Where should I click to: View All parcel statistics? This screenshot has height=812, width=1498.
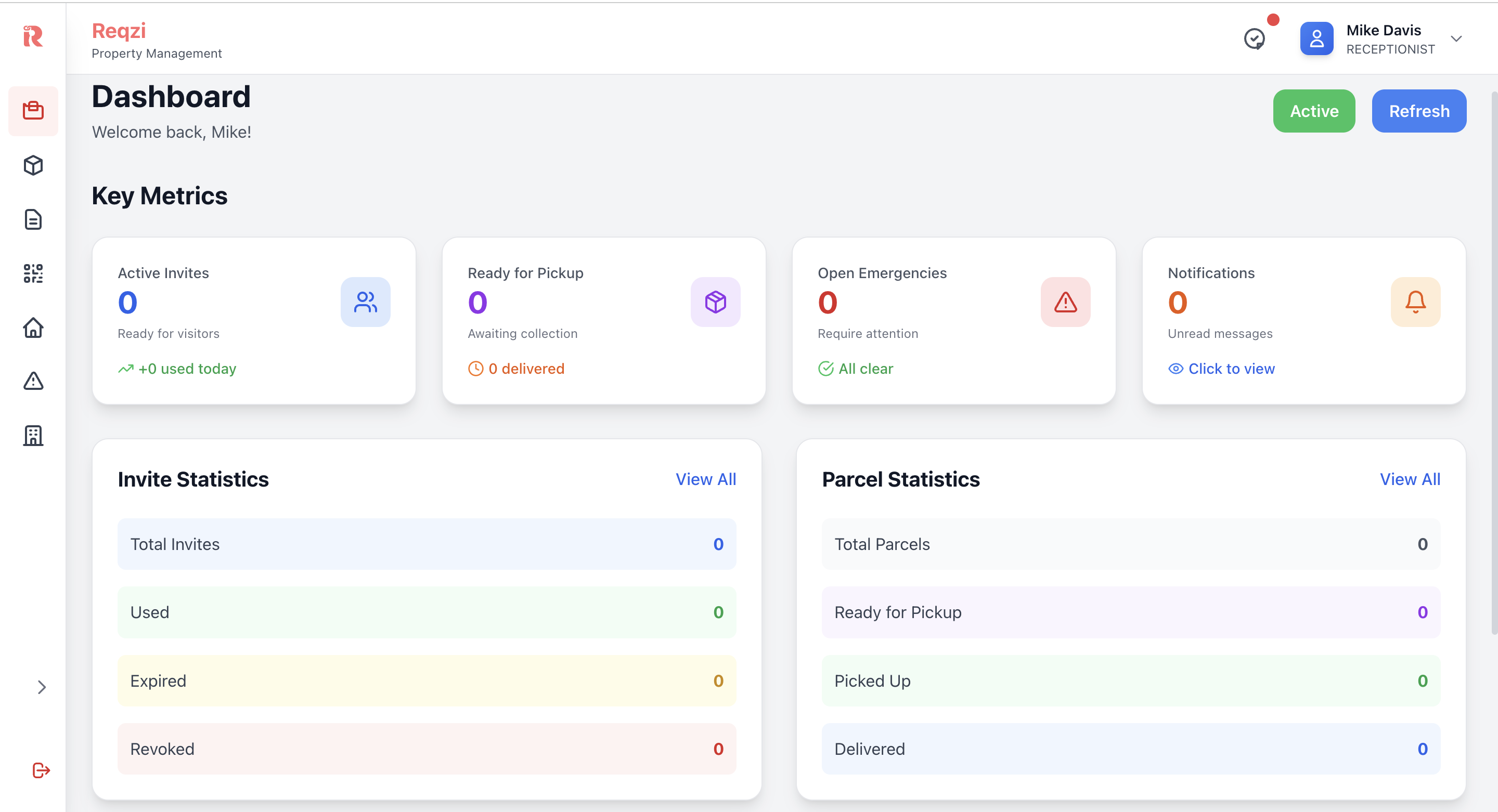coord(1410,479)
